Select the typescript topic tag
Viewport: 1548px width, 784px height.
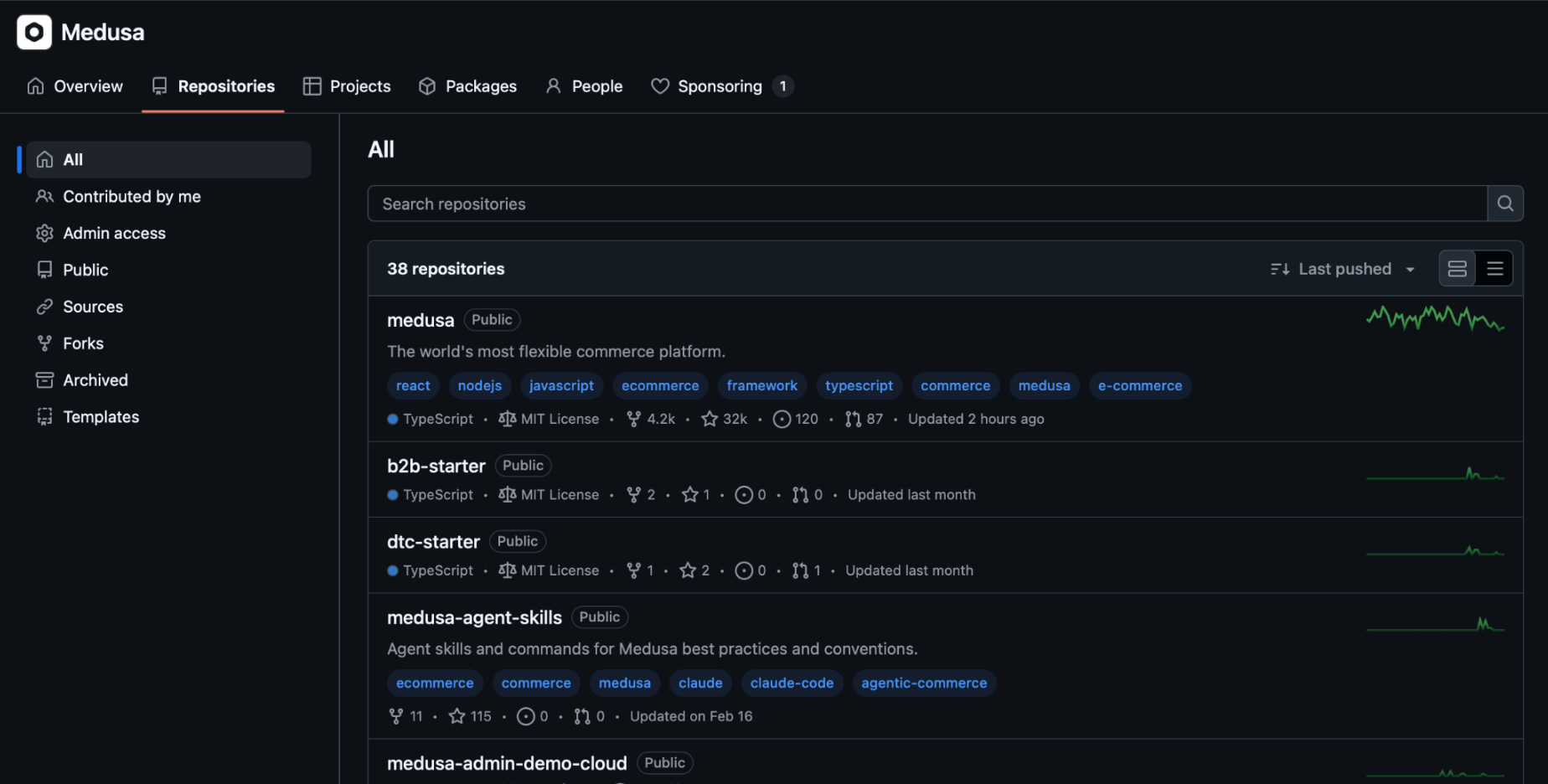[x=859, y=386]
